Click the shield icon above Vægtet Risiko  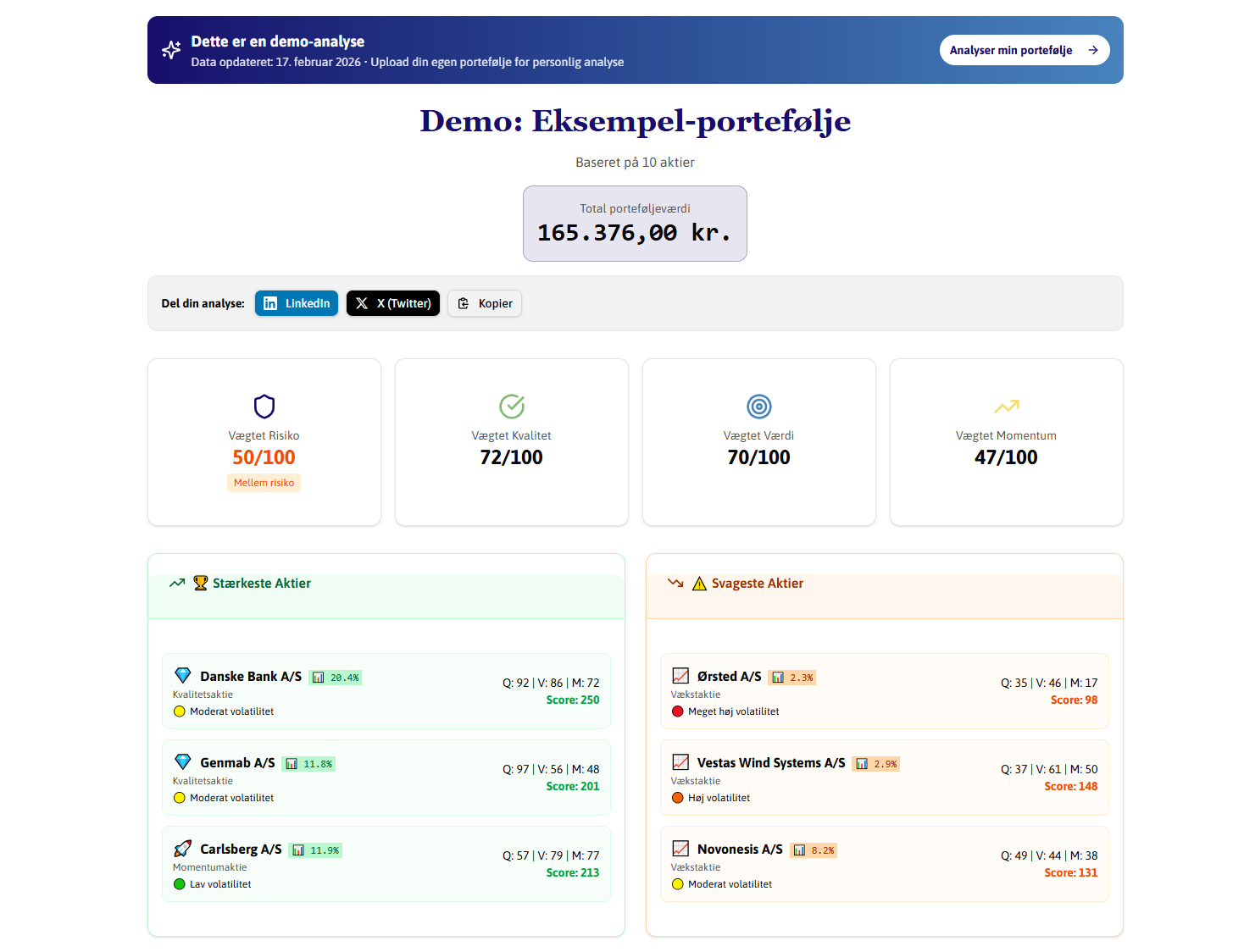[x=264, y=407]
